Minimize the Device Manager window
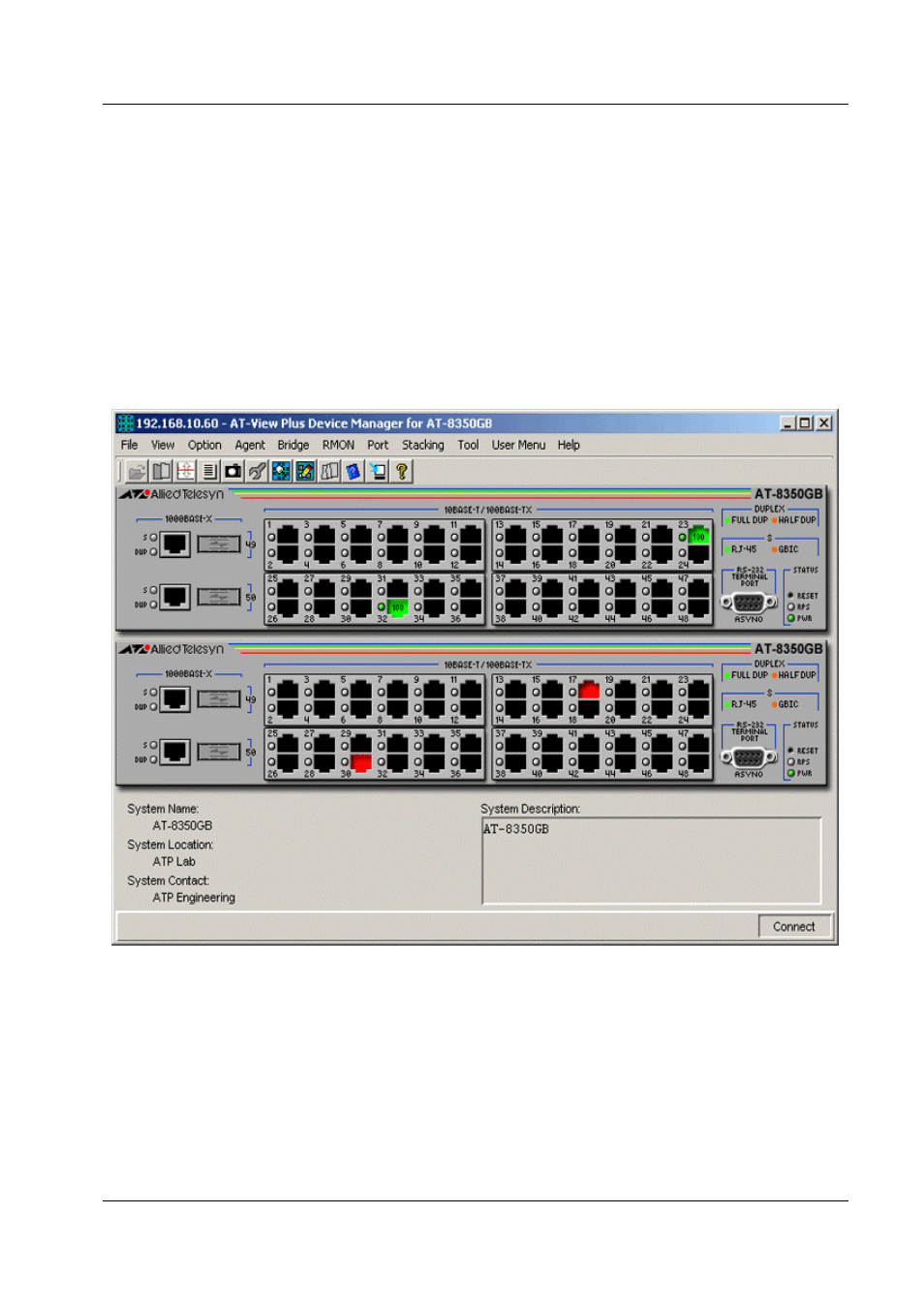The width and height of the screenshot is (924, 1308). [x=788, y=423]
